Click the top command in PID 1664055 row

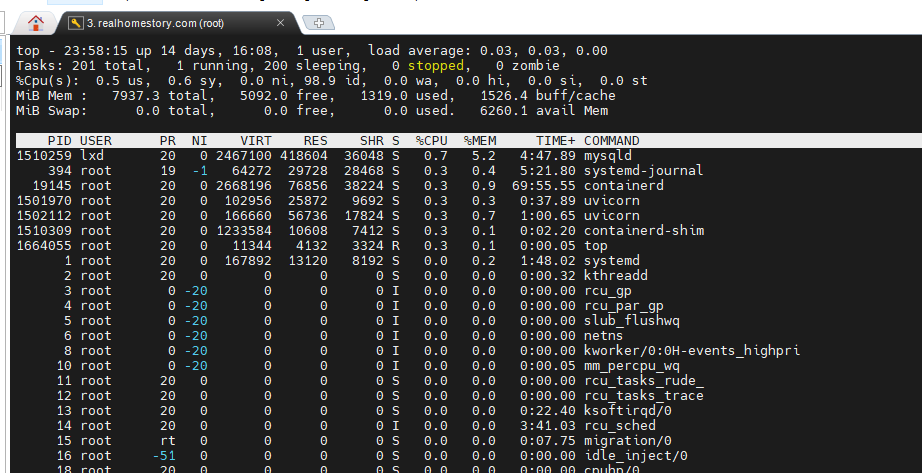596,246
